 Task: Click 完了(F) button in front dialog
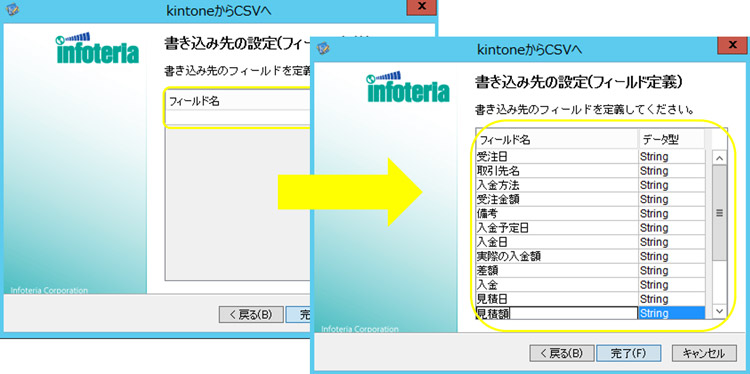(x=629, y=353)
